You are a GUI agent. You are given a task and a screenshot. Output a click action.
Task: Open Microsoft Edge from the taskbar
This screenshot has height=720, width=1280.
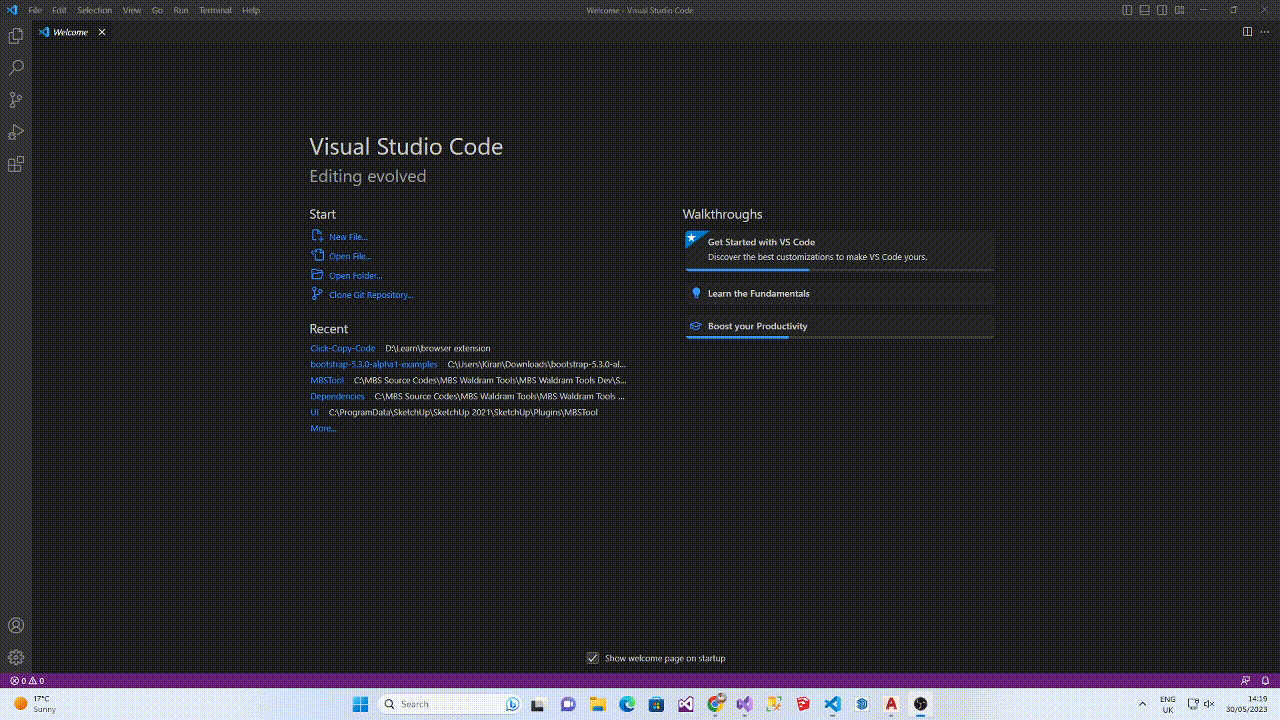click(x=627, y=704)
